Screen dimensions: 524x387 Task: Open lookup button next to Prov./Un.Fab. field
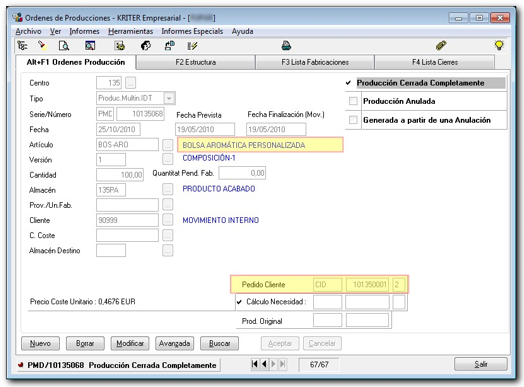[x=167, y=205]
